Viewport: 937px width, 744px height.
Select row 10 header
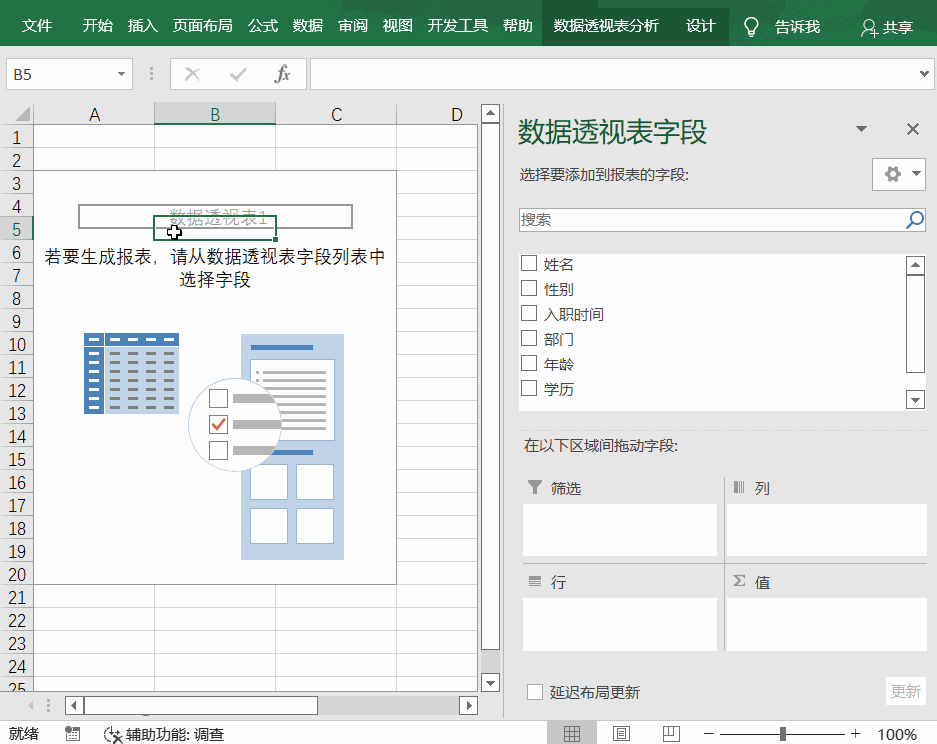pyautogui.click(x=17, y=345)
